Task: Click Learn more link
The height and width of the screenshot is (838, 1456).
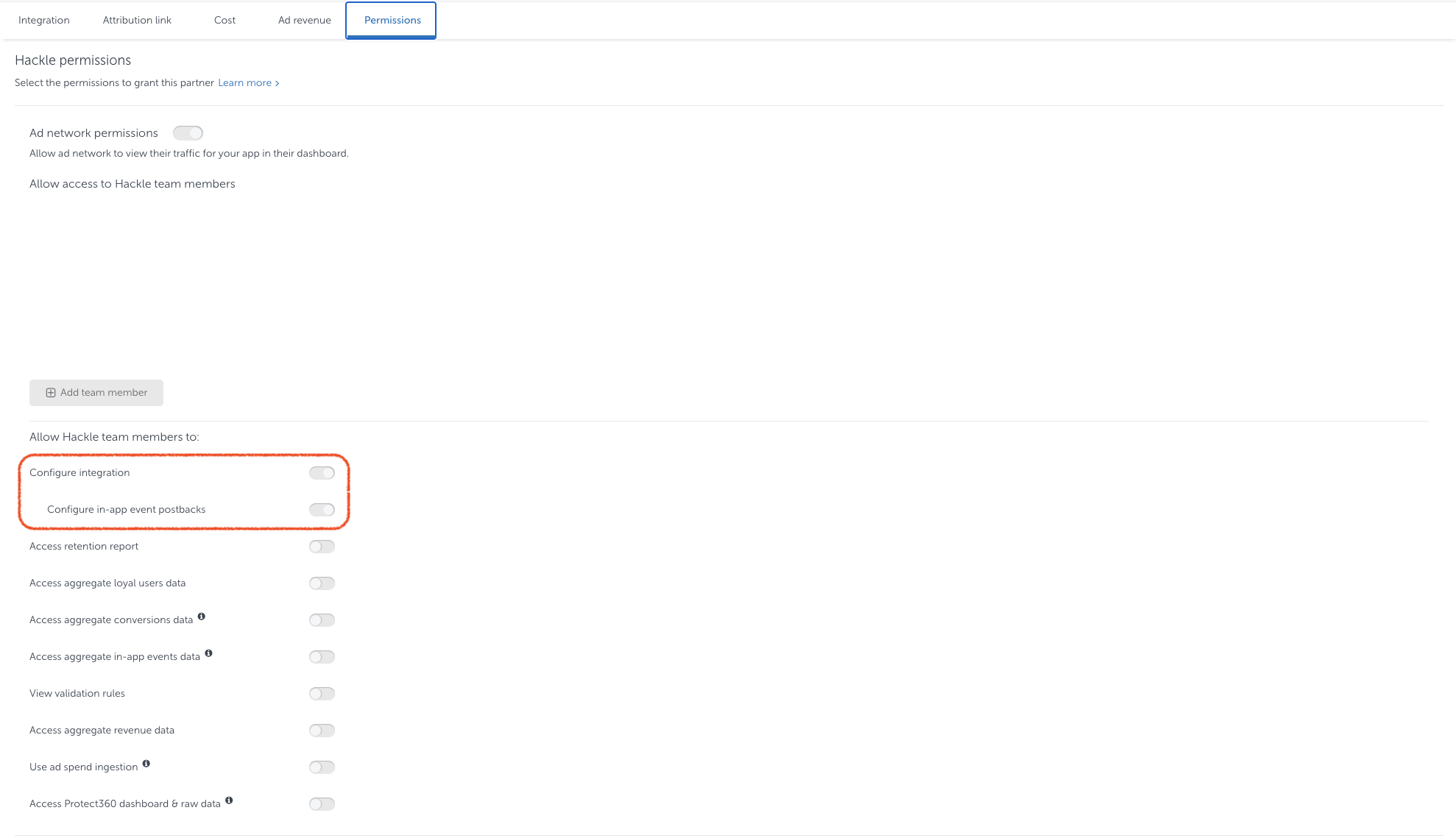Action: point(248,83)
